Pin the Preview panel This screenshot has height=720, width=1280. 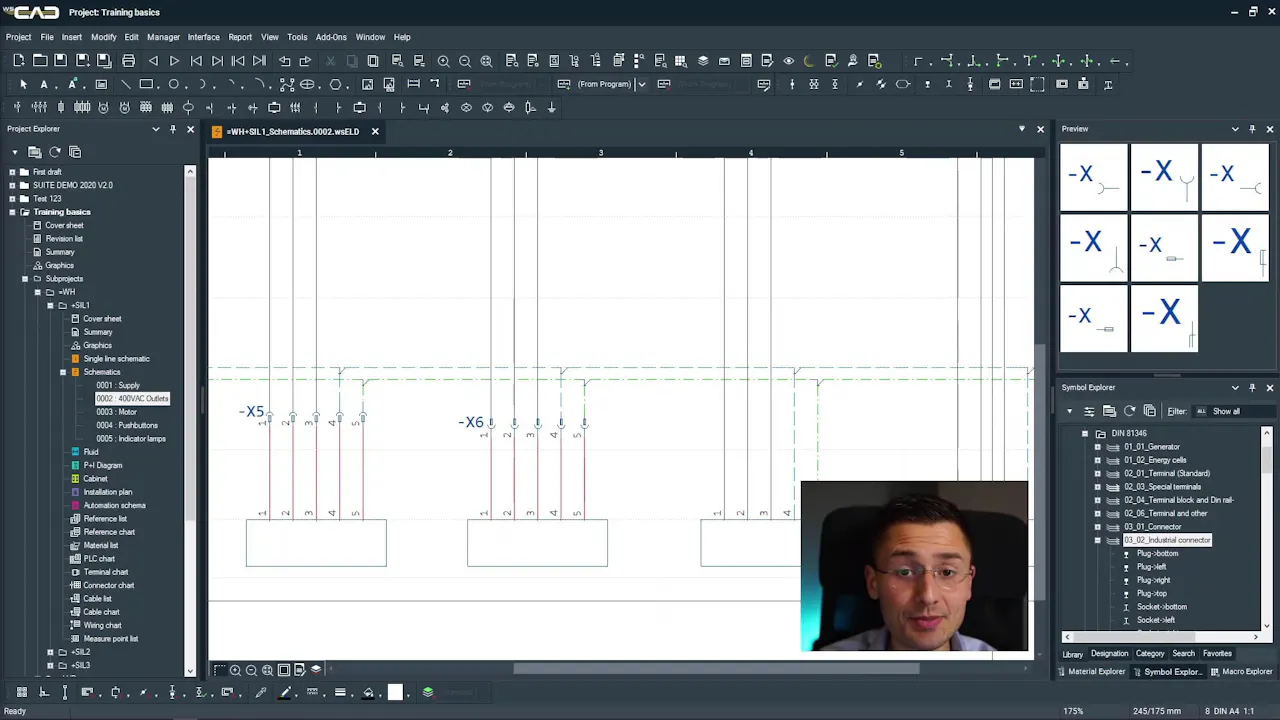point(1252,129)
